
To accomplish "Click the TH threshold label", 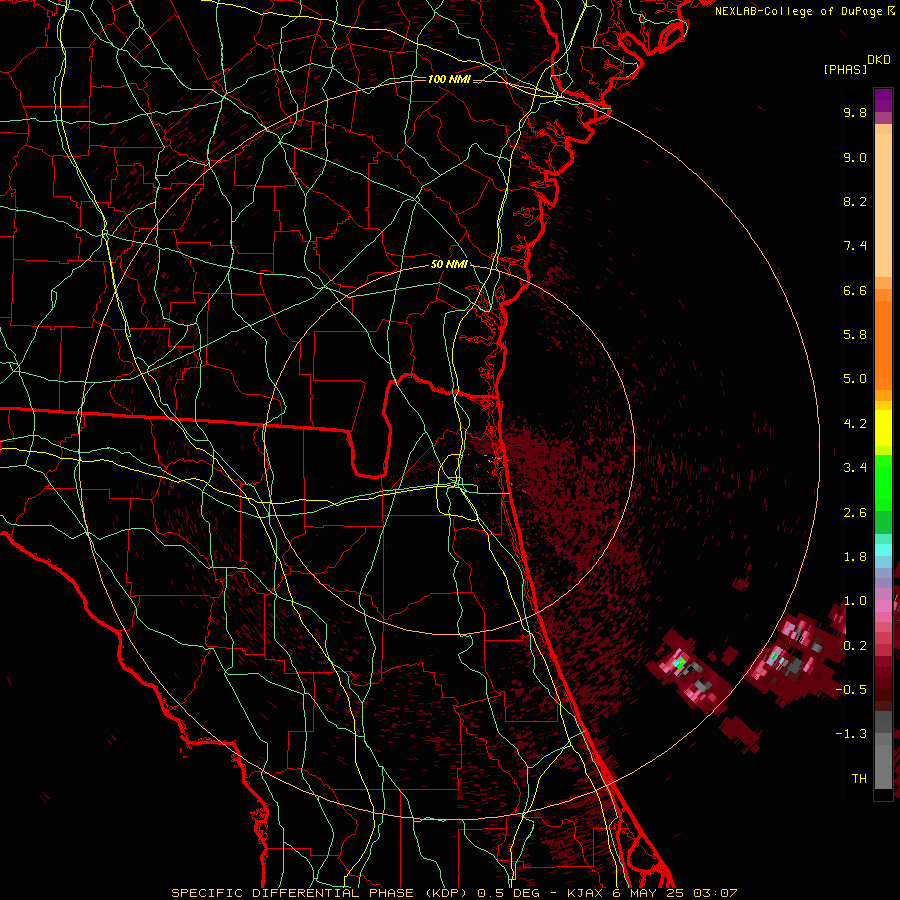I will pyautogui.click(x=859, y=779).
